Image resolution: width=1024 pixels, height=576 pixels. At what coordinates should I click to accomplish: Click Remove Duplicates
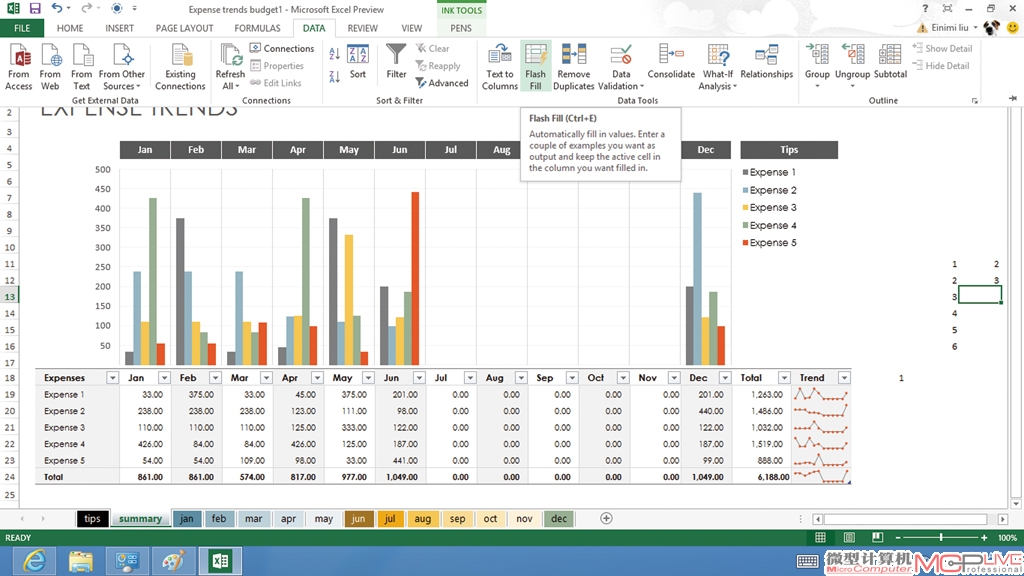coord(573,67)
